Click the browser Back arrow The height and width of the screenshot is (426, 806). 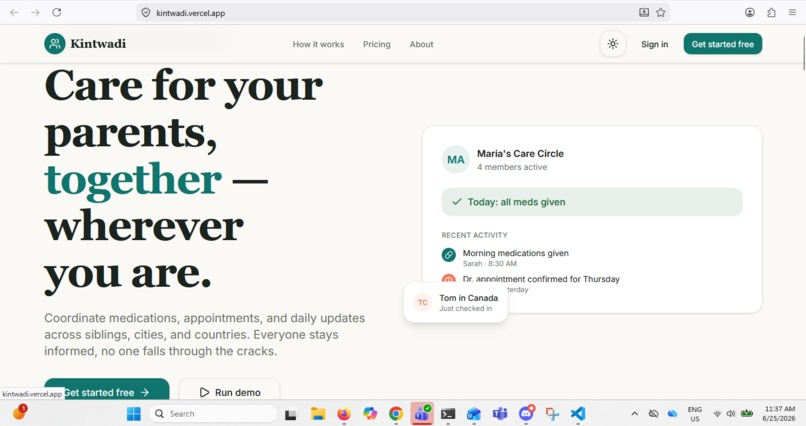(14, 12)
